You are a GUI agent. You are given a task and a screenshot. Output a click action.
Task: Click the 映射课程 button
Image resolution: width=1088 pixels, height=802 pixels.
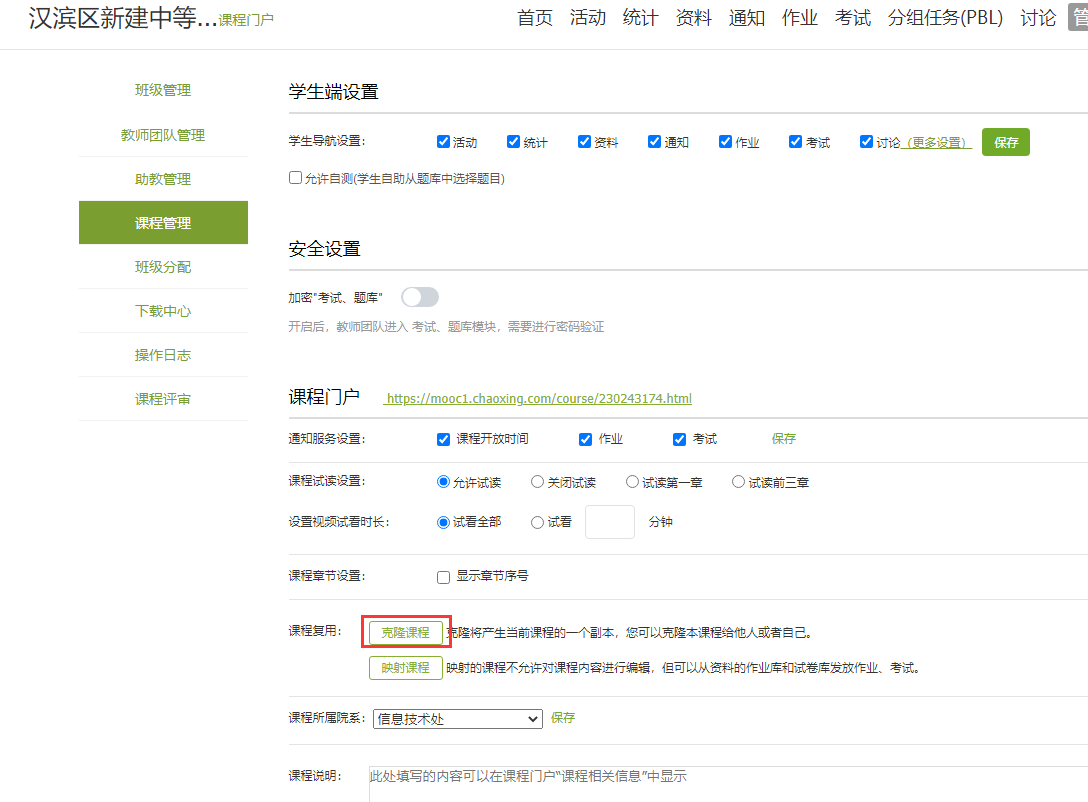pyautogui.click(x=406, y=667)
